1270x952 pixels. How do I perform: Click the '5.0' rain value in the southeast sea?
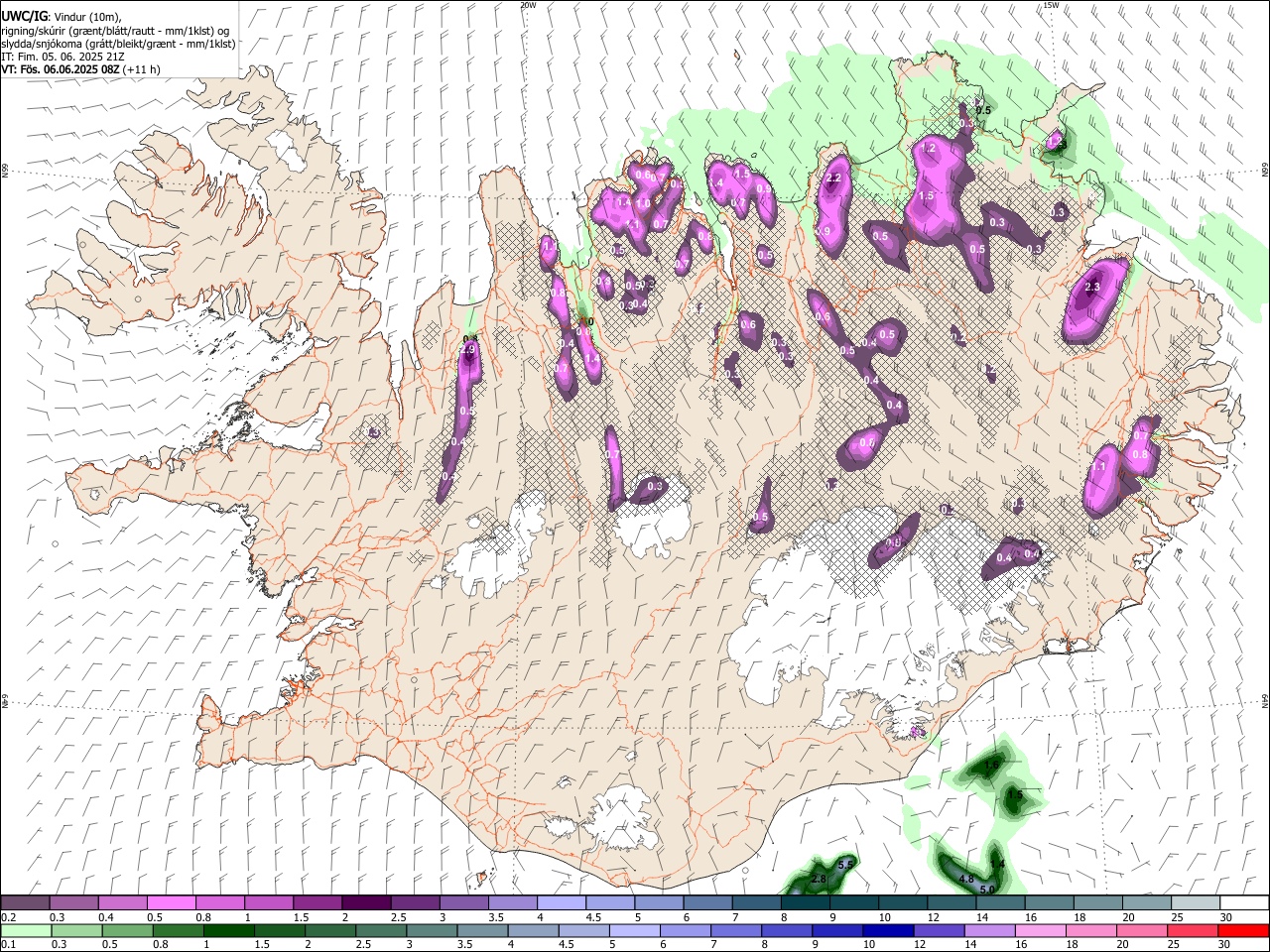tap(987, 890)
